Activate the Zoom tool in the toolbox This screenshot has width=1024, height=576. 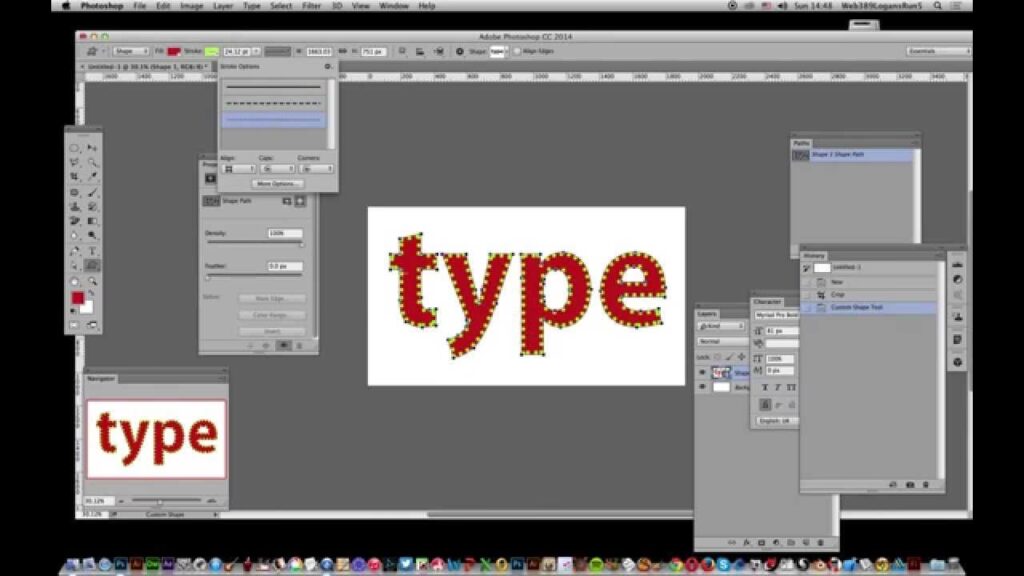point(93,281)
